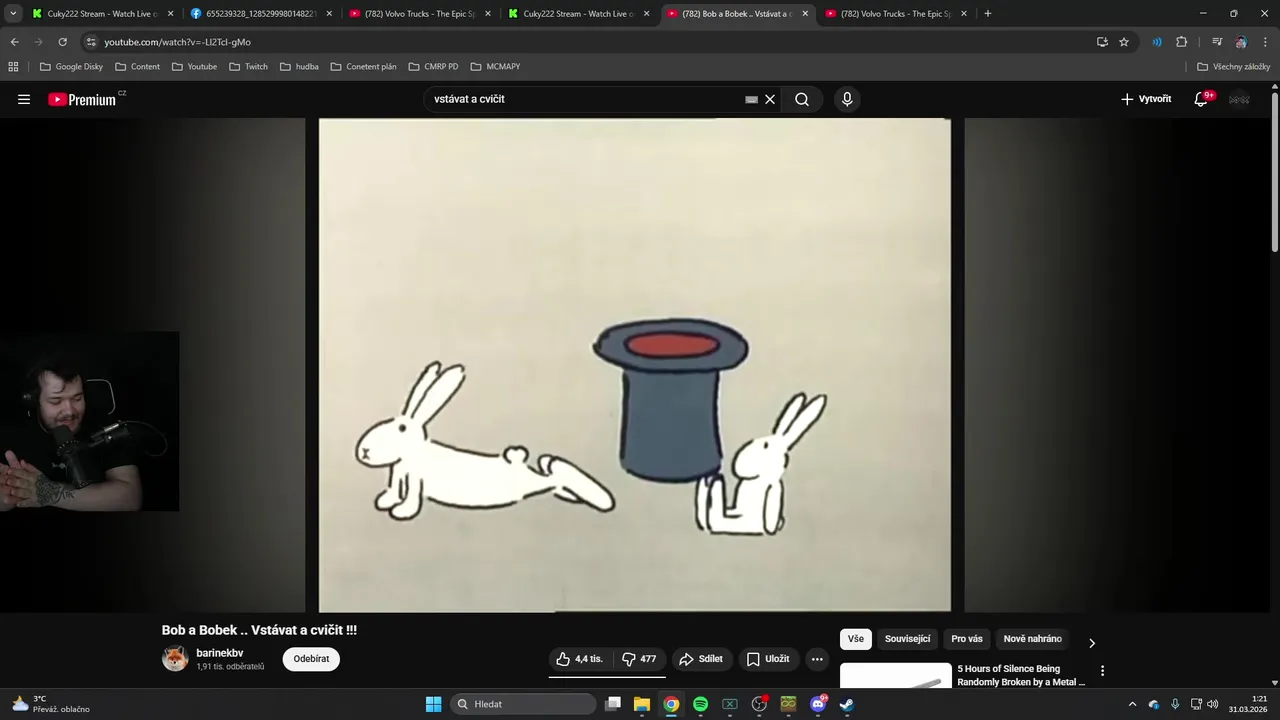Click the Bob a Bobek video player

635,365
